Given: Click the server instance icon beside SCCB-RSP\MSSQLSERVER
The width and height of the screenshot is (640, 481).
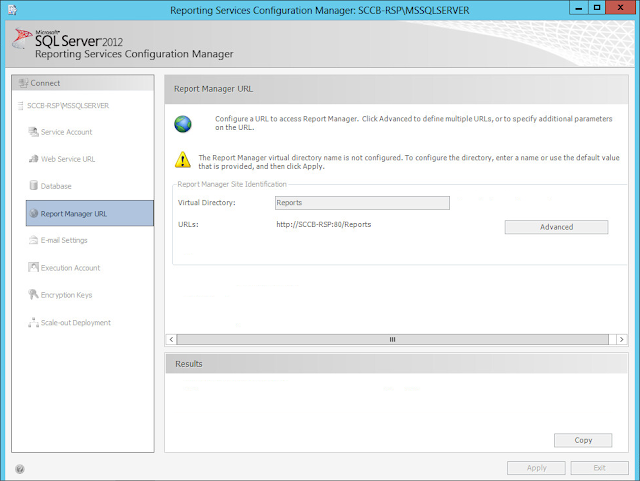Looking at the screenshot, I should coord(20,106).
